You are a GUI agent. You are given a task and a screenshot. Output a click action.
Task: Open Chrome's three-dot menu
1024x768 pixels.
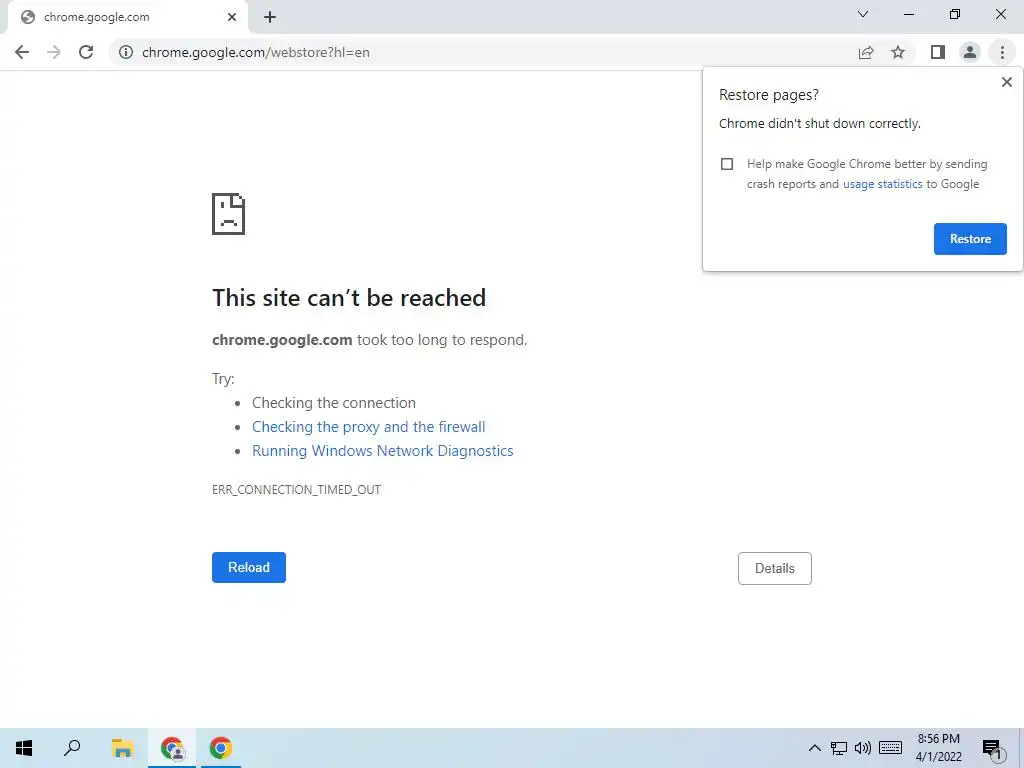[1002, 52]
